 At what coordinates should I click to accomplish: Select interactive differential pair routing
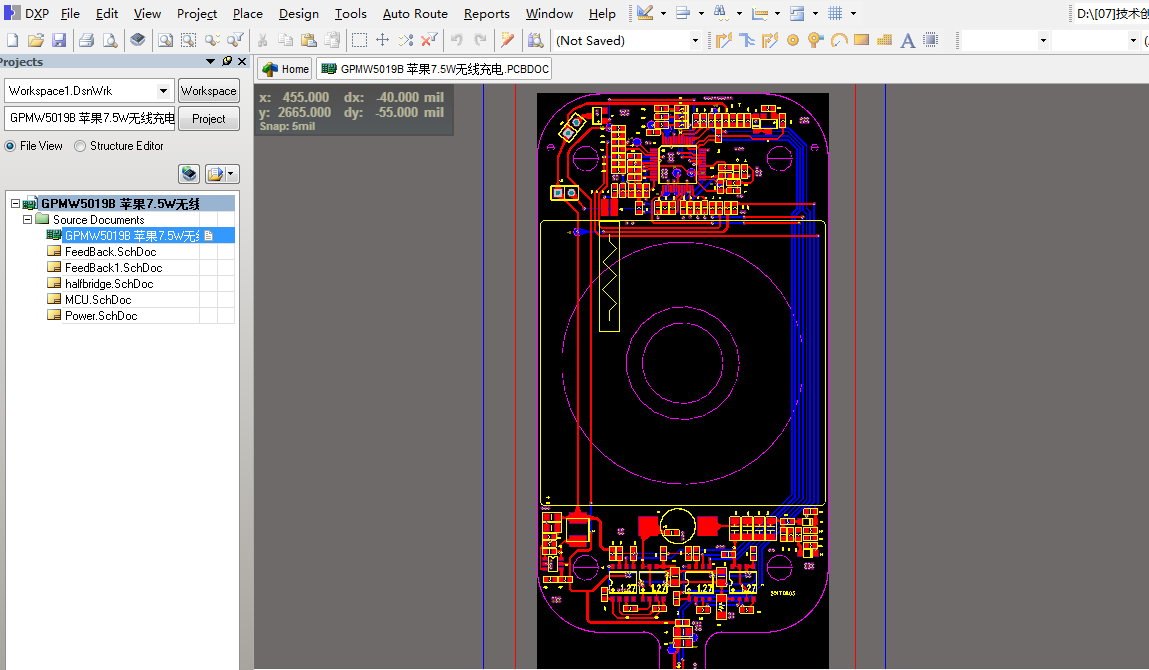[x=769, y=40]
